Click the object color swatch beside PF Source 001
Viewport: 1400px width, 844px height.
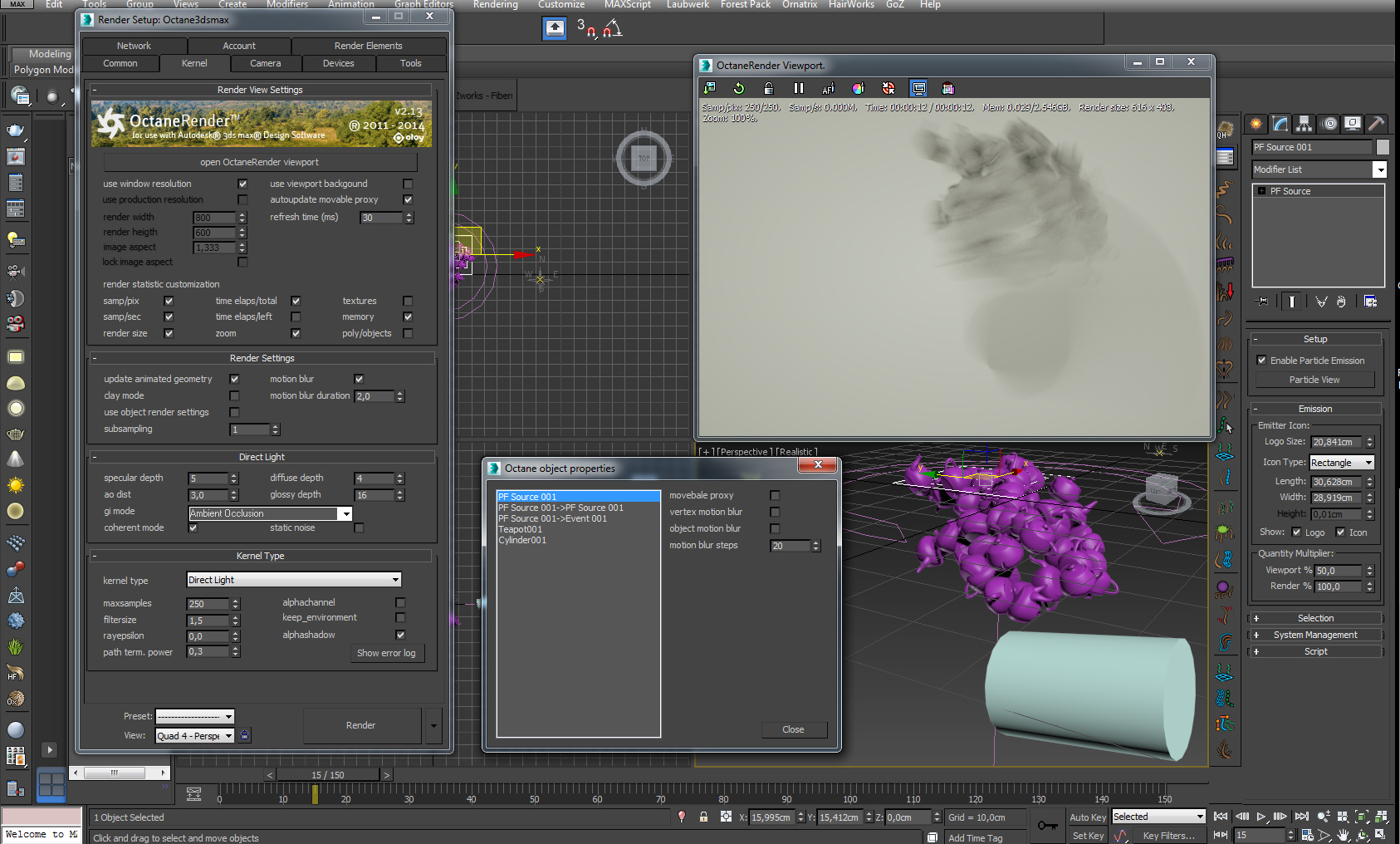coord(1383,147)
